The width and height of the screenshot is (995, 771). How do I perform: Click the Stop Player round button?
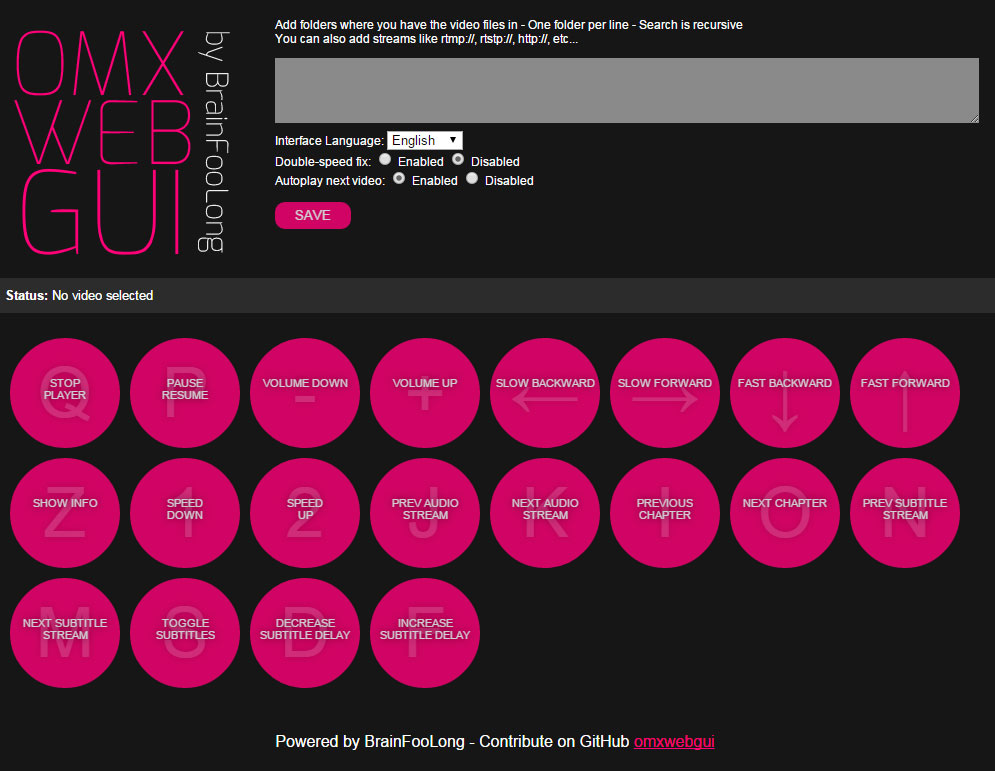coord(65,393)
